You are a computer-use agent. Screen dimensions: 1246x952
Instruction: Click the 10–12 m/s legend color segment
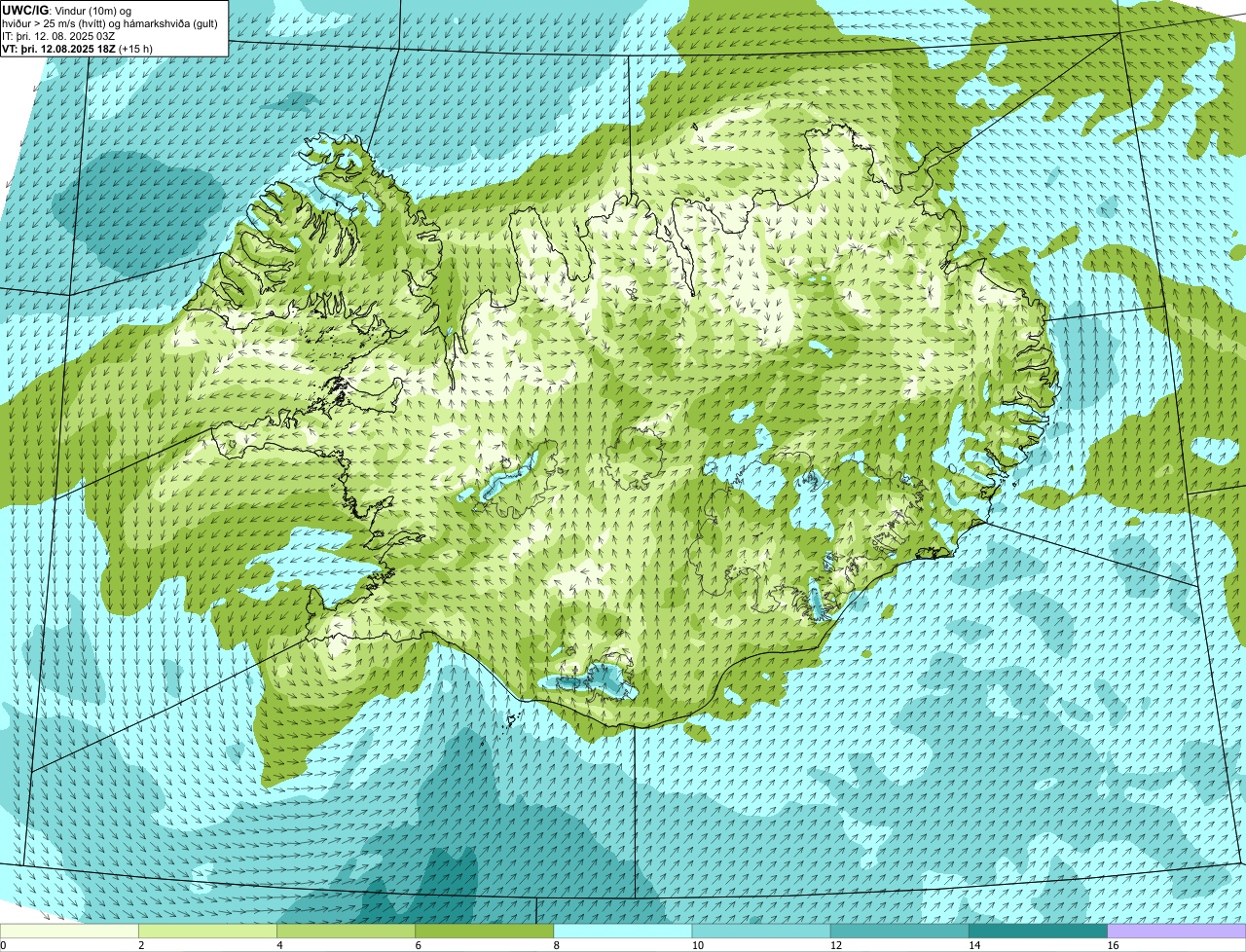click(x=761, y=932)
